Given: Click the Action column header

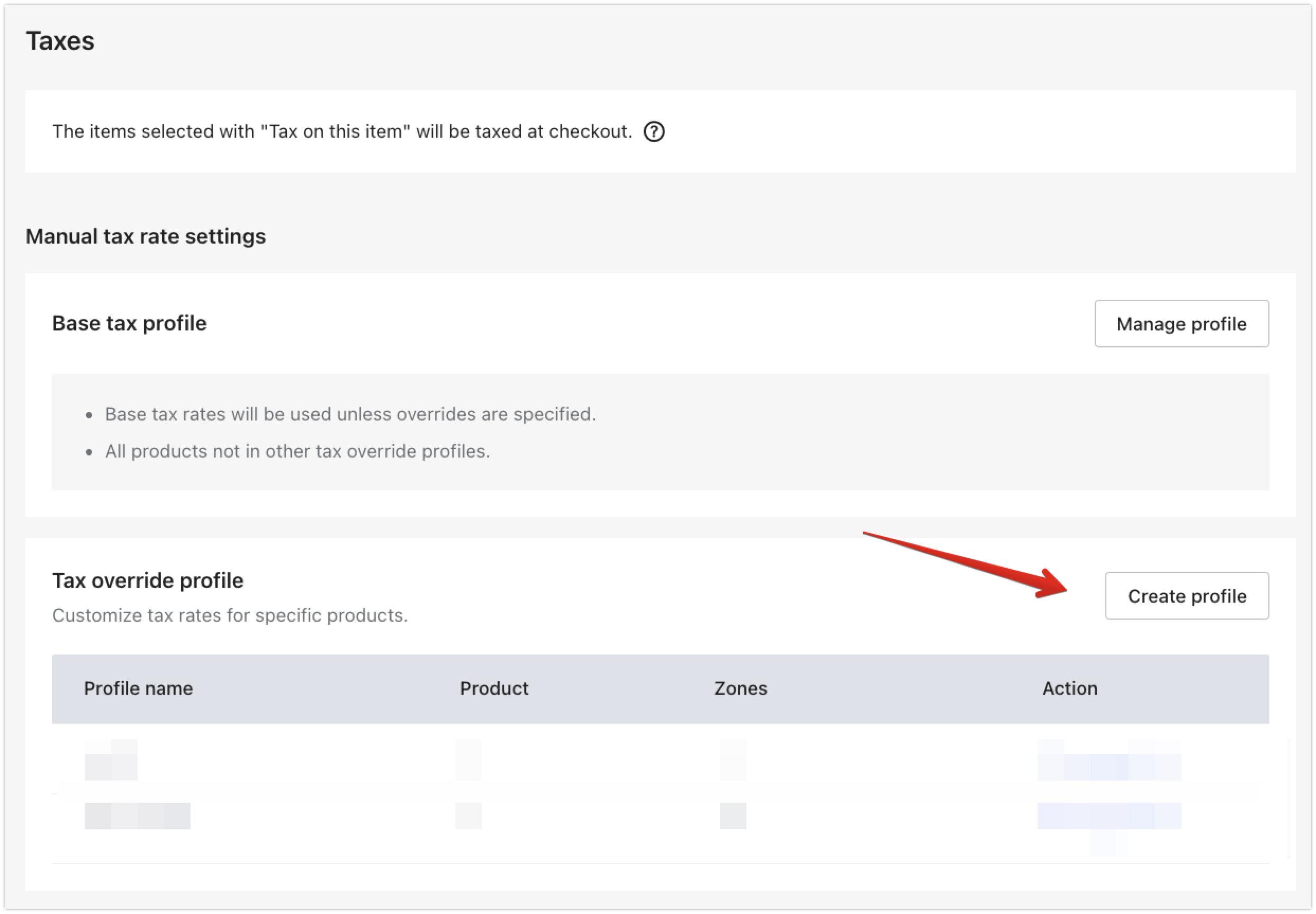Looking at the screenshot, I should 1070,688.
